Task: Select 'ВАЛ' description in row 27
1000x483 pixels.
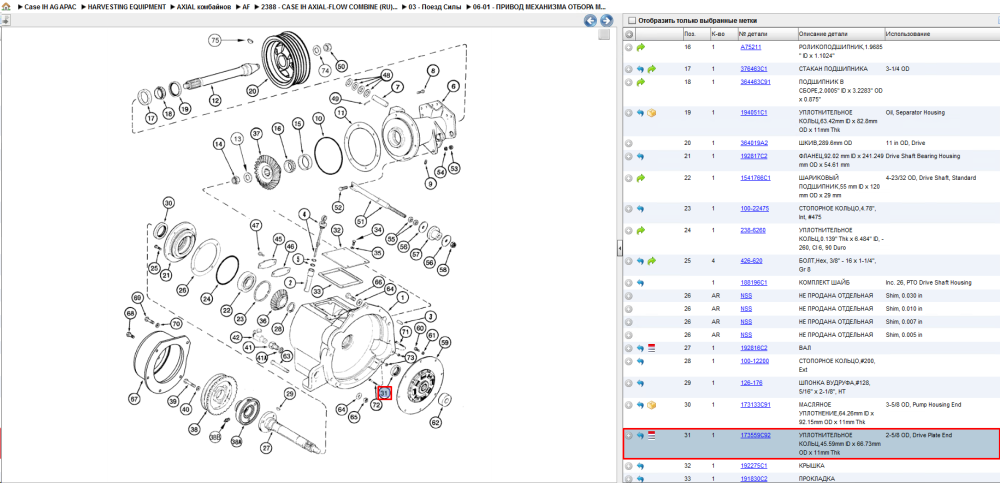Action: point(805,348)
